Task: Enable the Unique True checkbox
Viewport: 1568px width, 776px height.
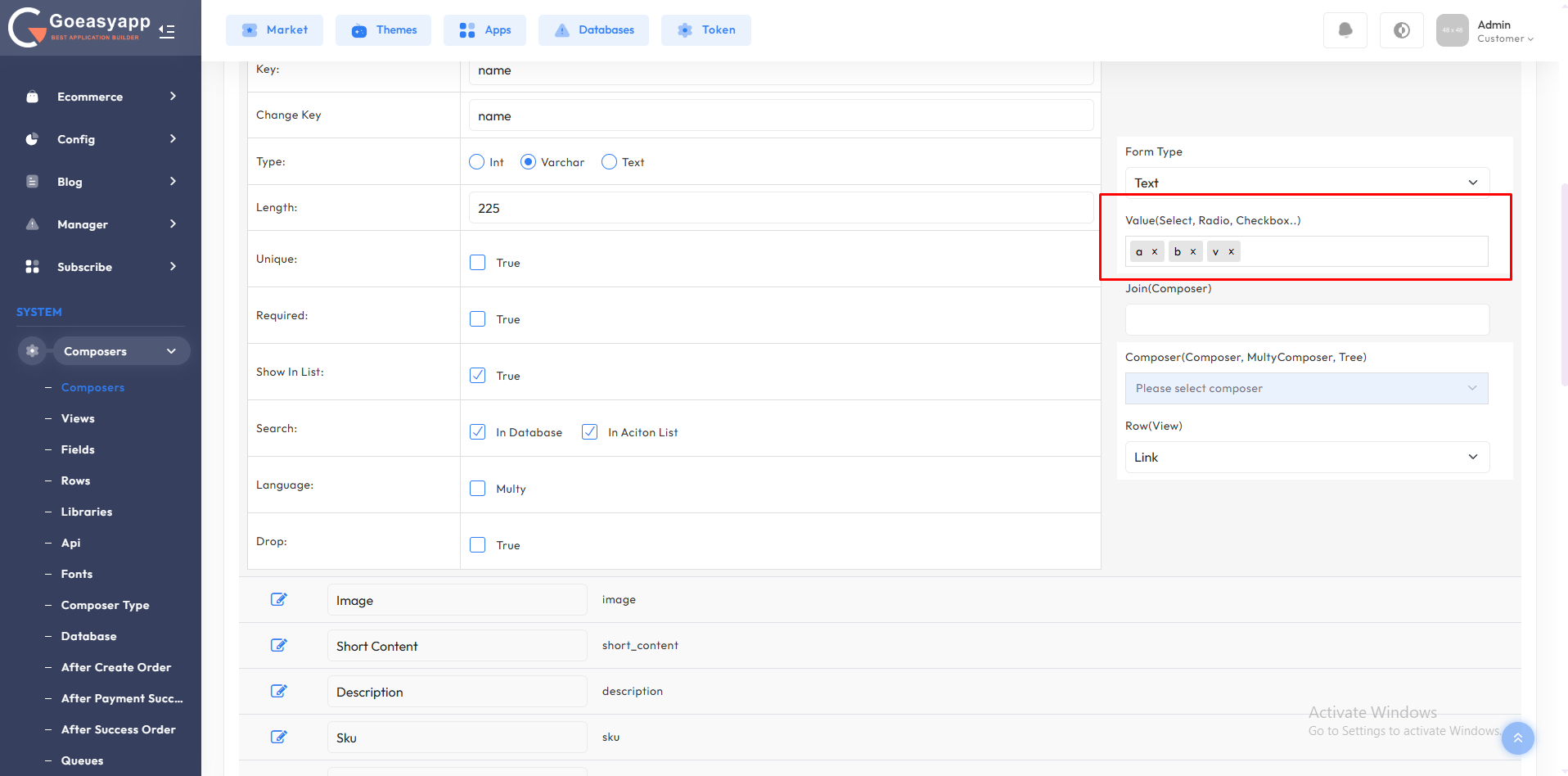Action: coord(478,263)
